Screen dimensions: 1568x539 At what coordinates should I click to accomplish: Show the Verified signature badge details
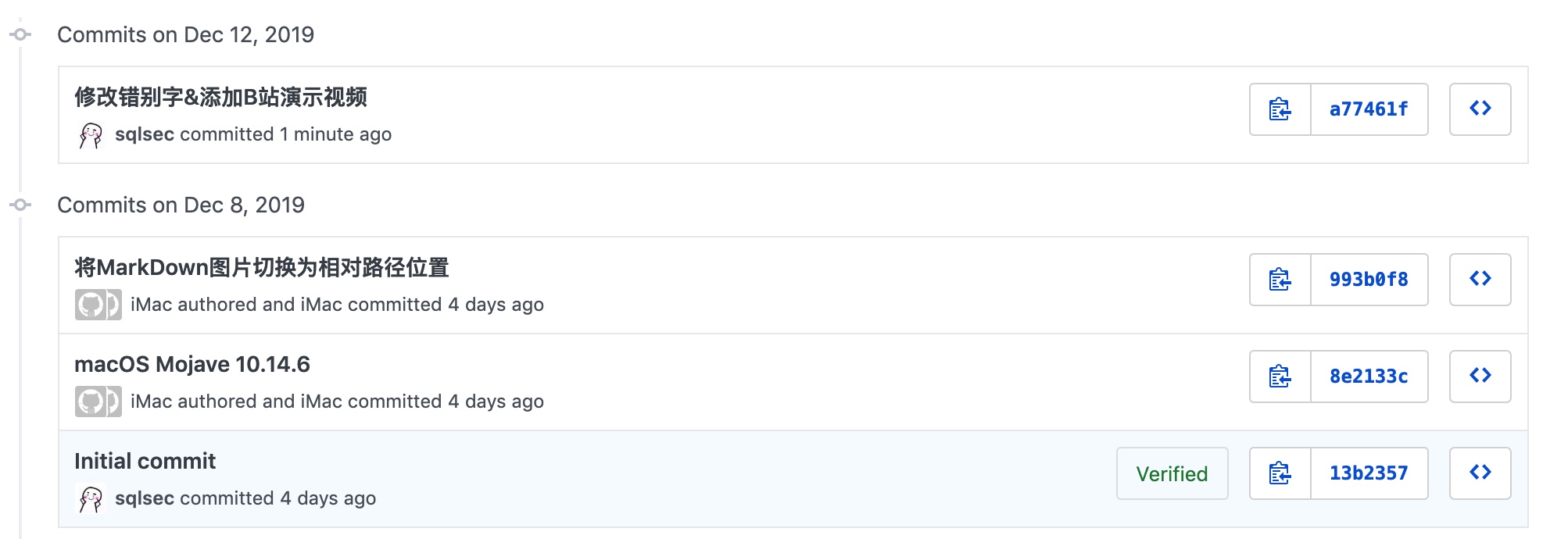tap(1172, 473)
